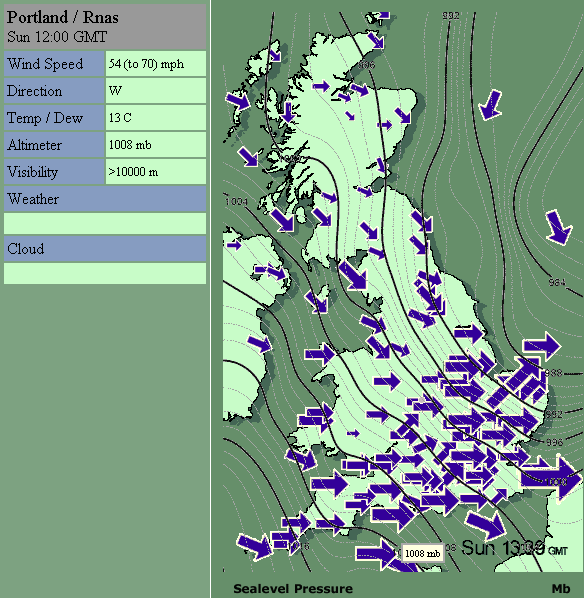Select the small wind arrow in western Northern Ireland
The height and width of the screenshot is (598, 584).
point(234,245)
